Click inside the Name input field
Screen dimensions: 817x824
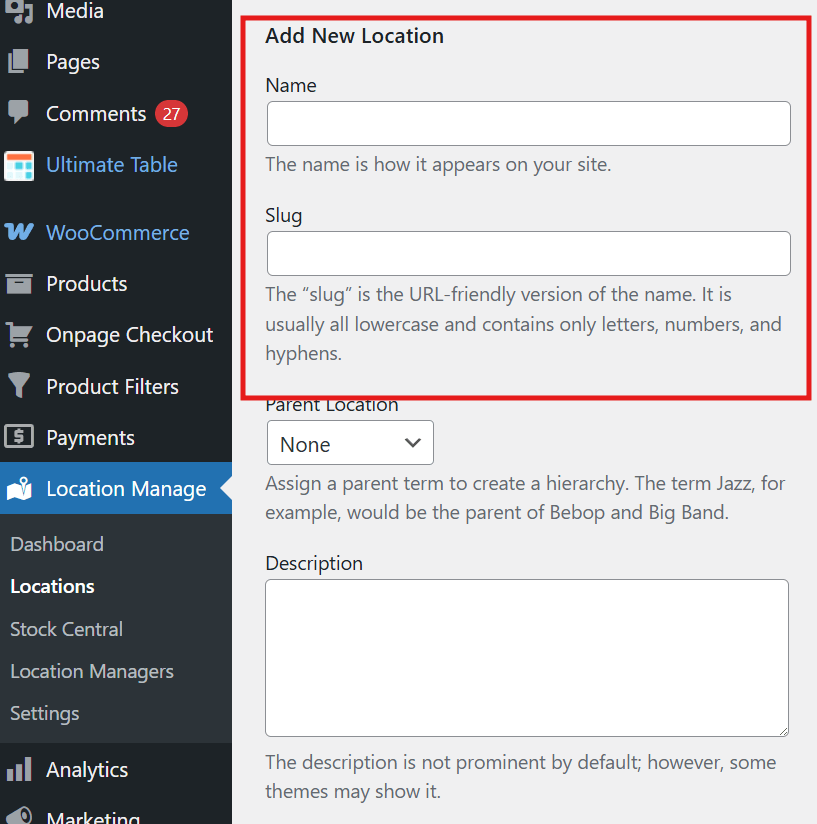[528, 123]
